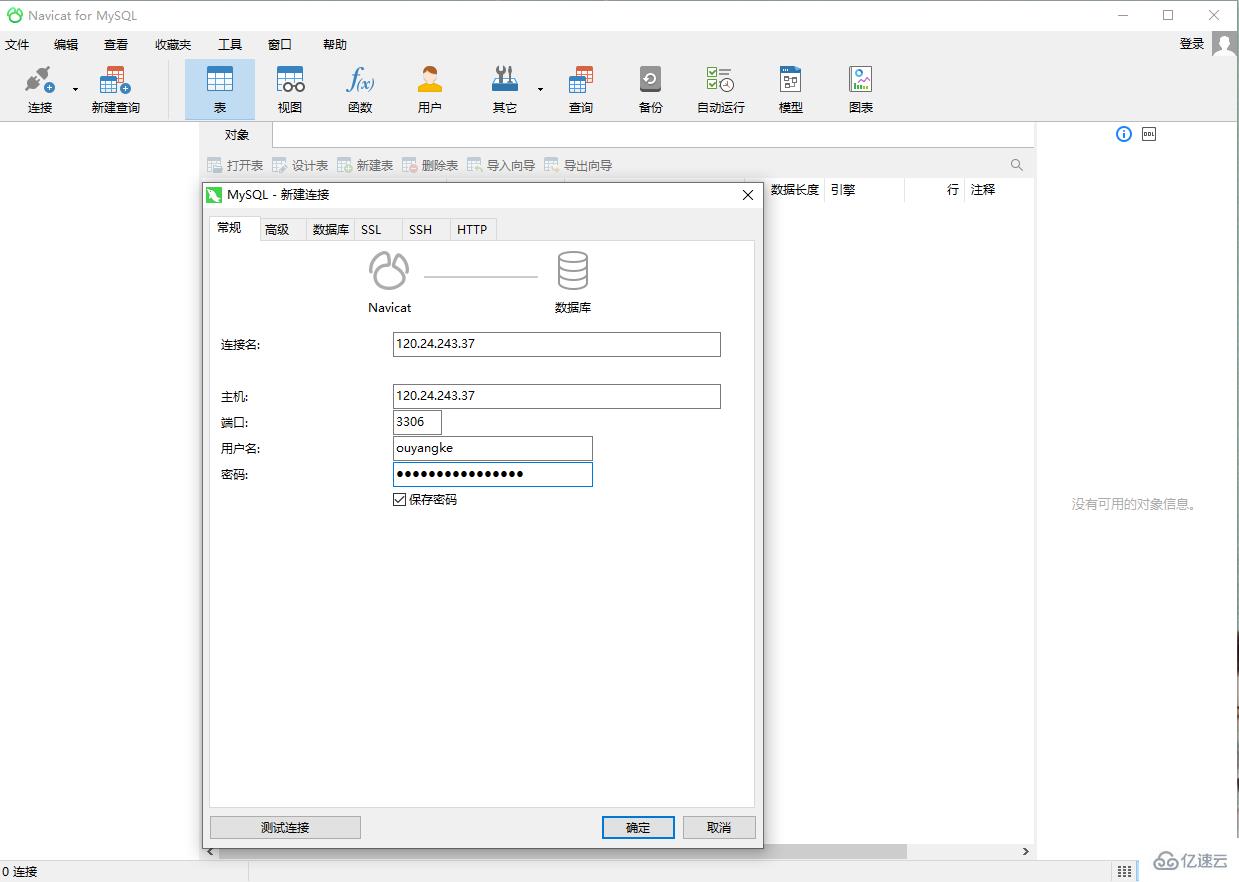
Task: Toggle the Save Password (保存密码) checkbox
Action: pyautogui.click(x=400, y=500)
